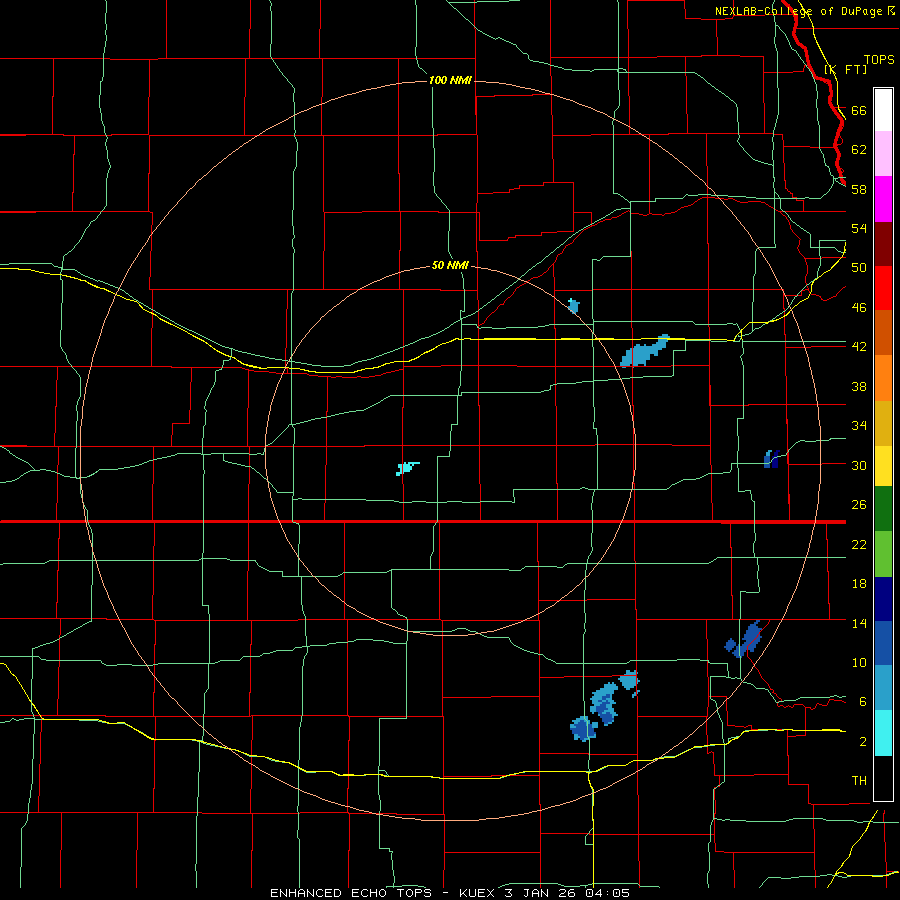This screenshot has width=900, height=900.
Task: Click the white swatch in the tops legend
Action: (x=883, y=110)
